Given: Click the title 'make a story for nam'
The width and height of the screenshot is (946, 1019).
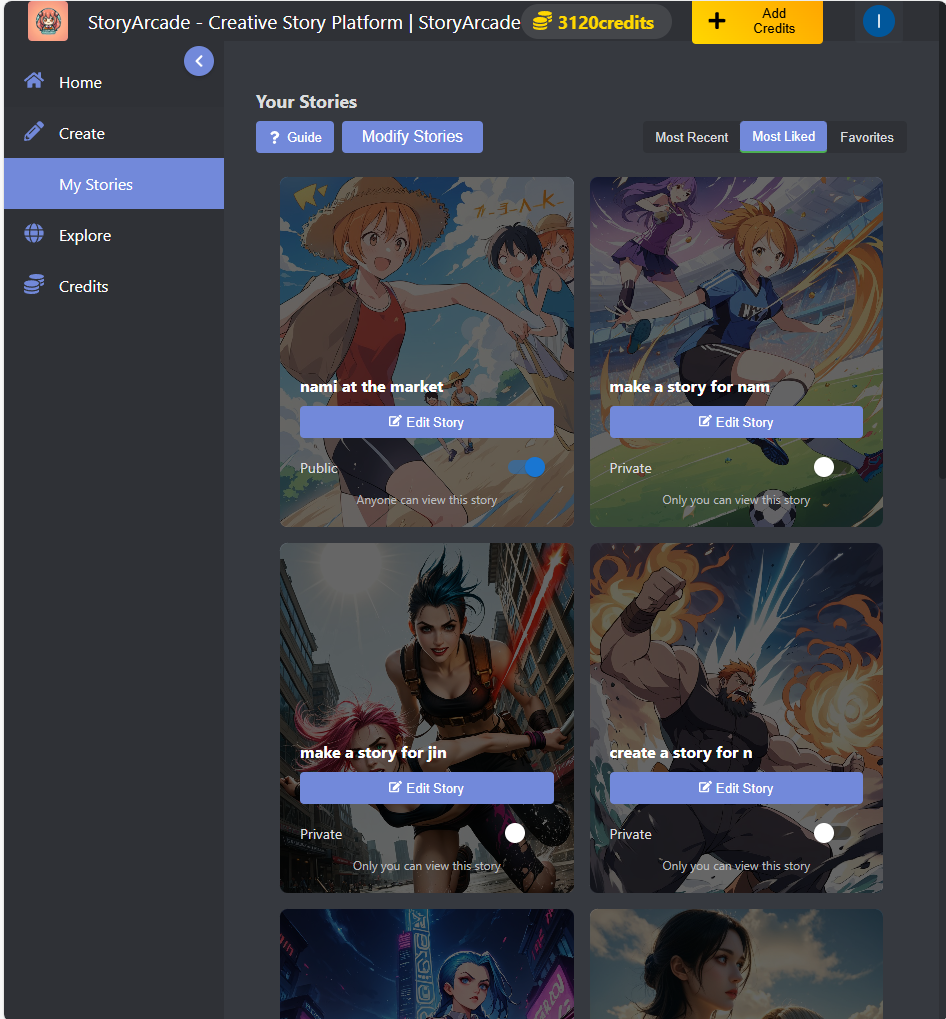Looking at the screenshot, I should point(689,387).
